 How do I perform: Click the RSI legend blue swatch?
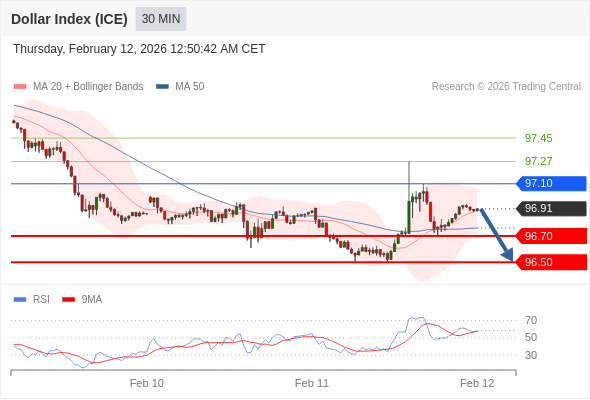click(x=20, y=300)
